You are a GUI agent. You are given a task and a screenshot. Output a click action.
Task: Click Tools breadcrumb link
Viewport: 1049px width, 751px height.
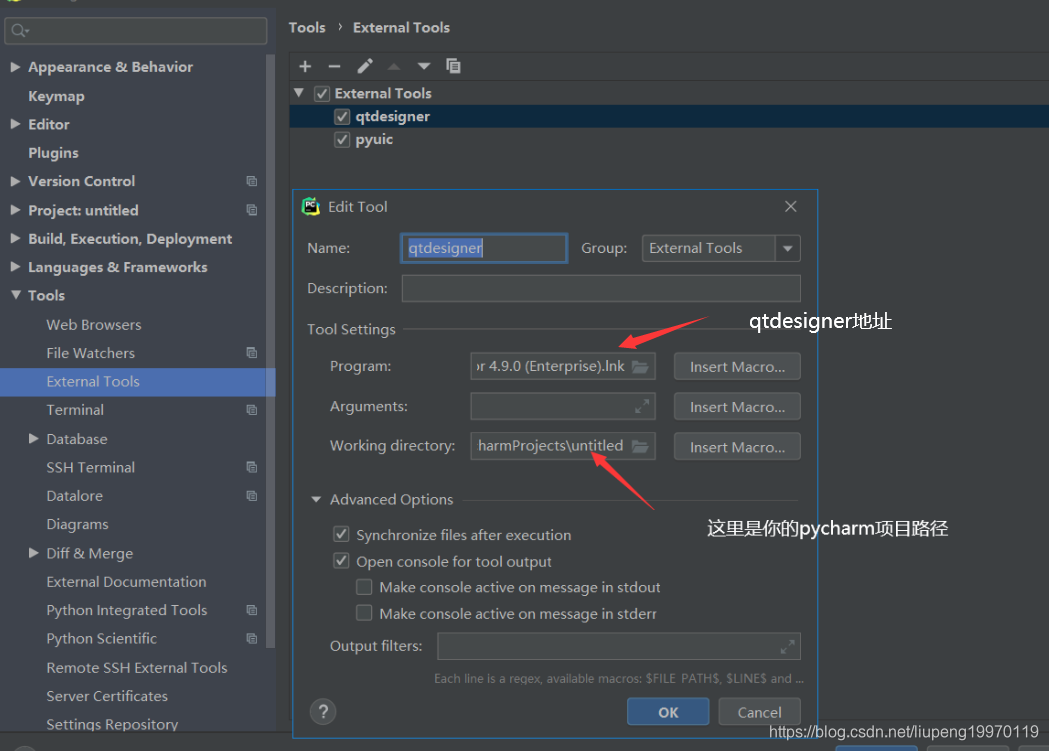[x=307, y=27]
